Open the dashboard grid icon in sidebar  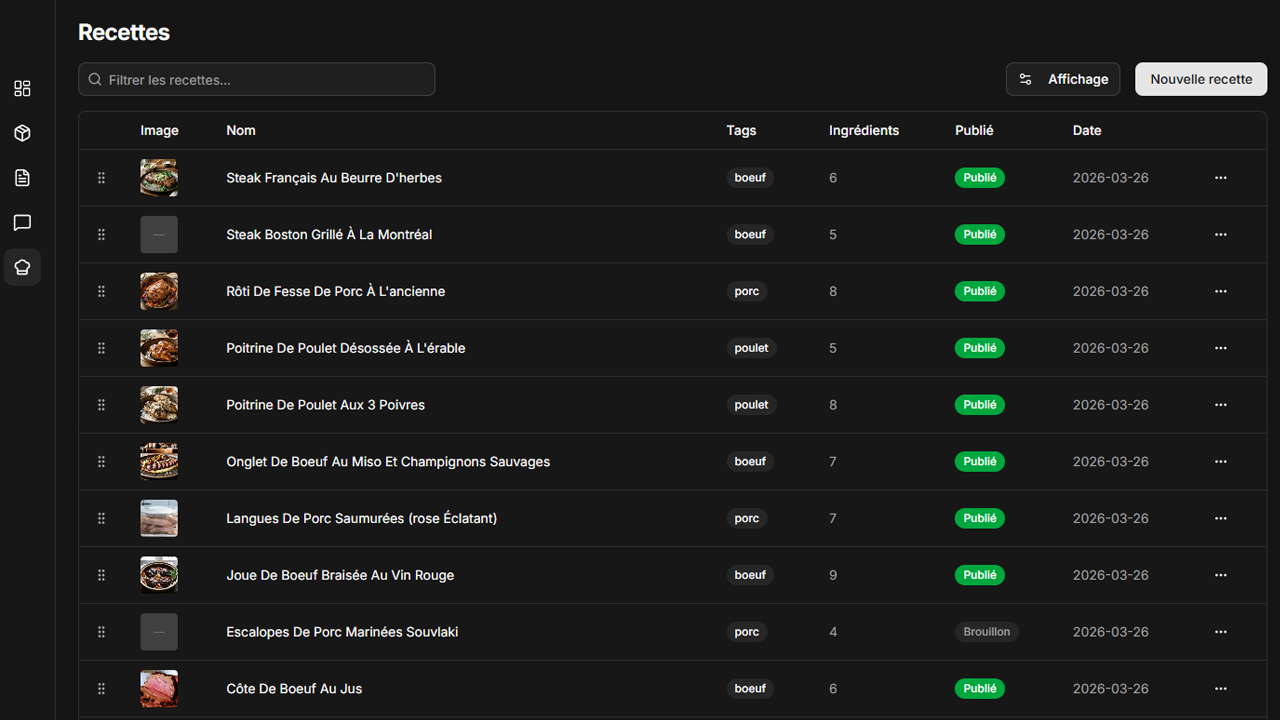tap(22, 89)
